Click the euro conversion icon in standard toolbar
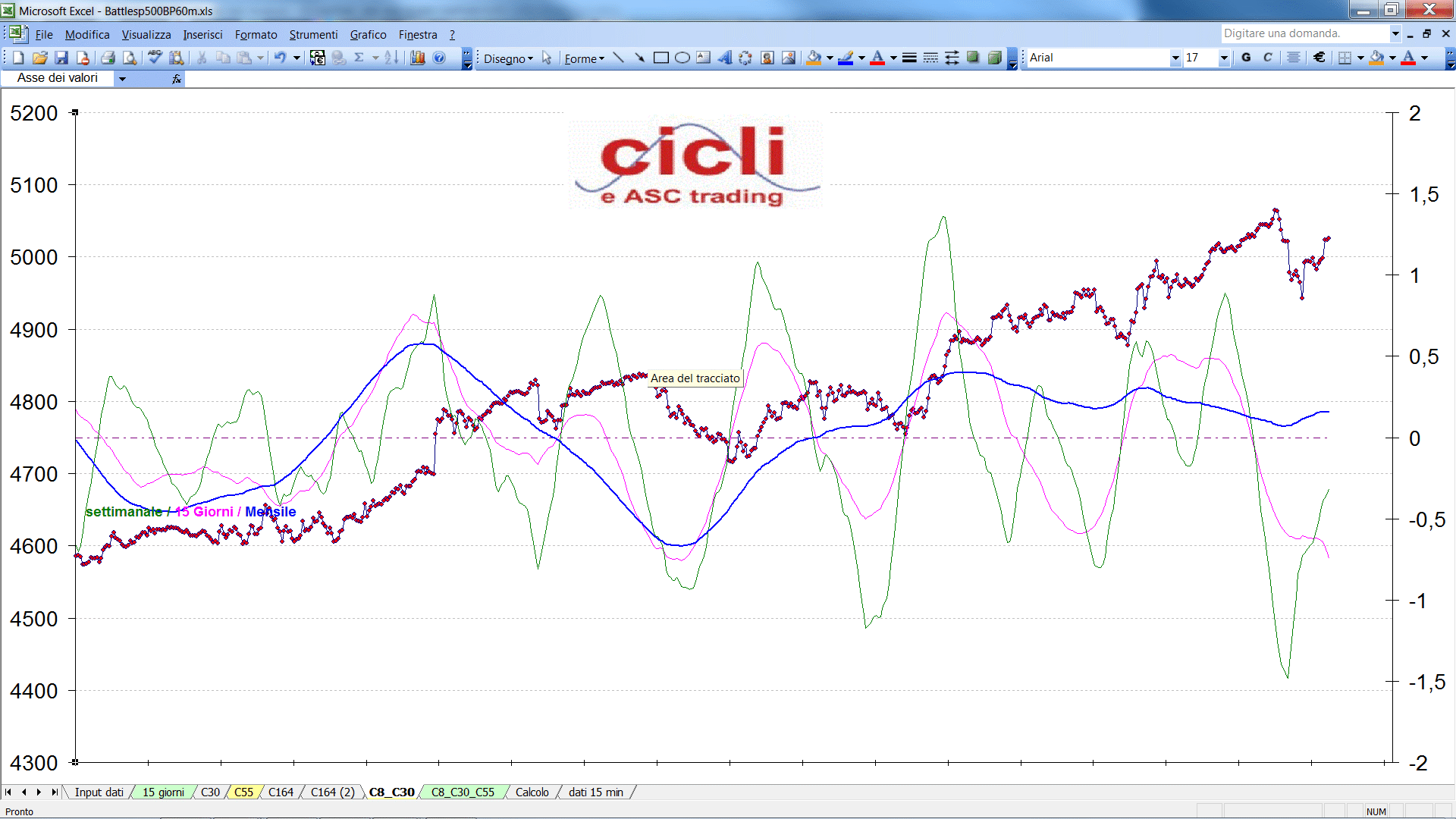This screenshot has height=819, width=1456. coord(318,58)
